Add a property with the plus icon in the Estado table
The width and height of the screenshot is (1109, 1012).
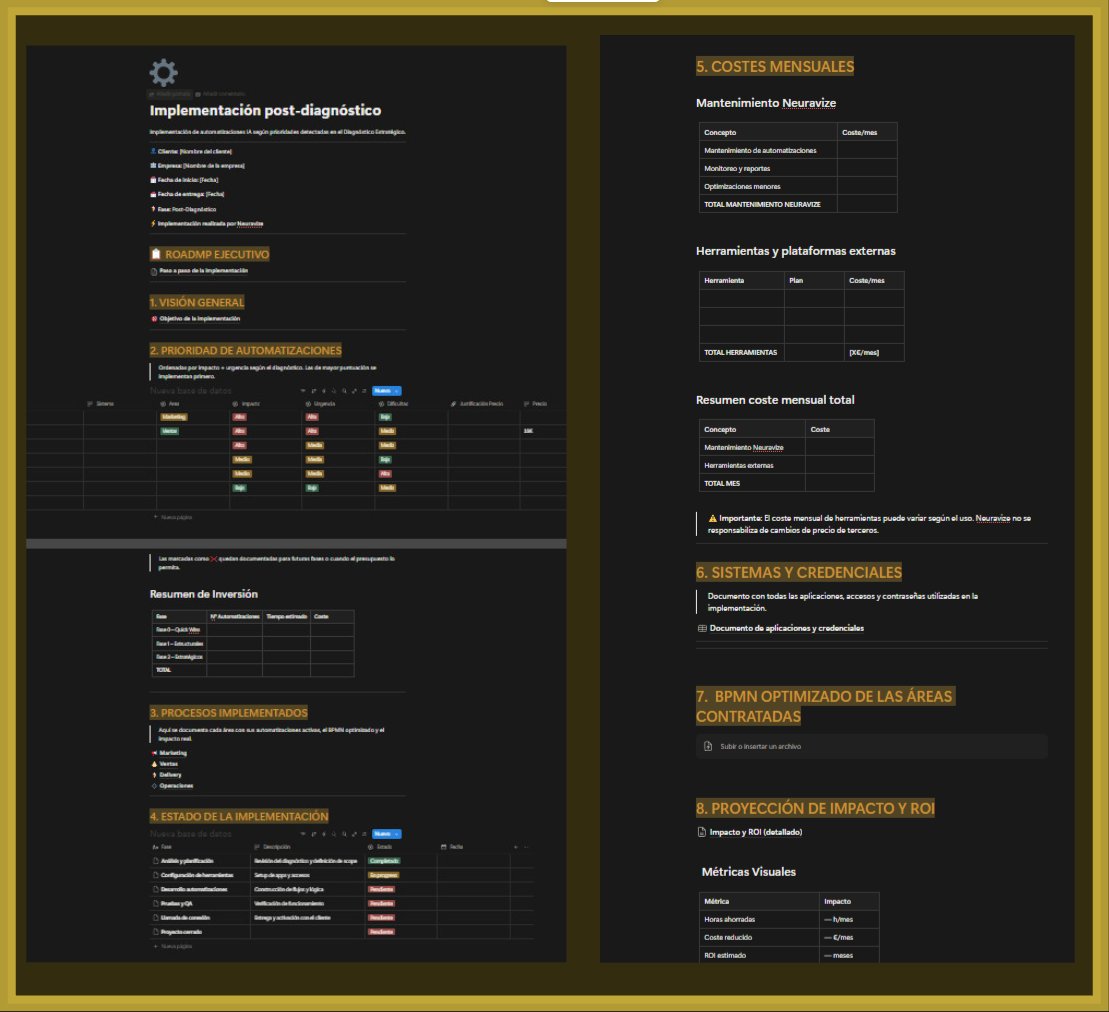click(515, 847)
